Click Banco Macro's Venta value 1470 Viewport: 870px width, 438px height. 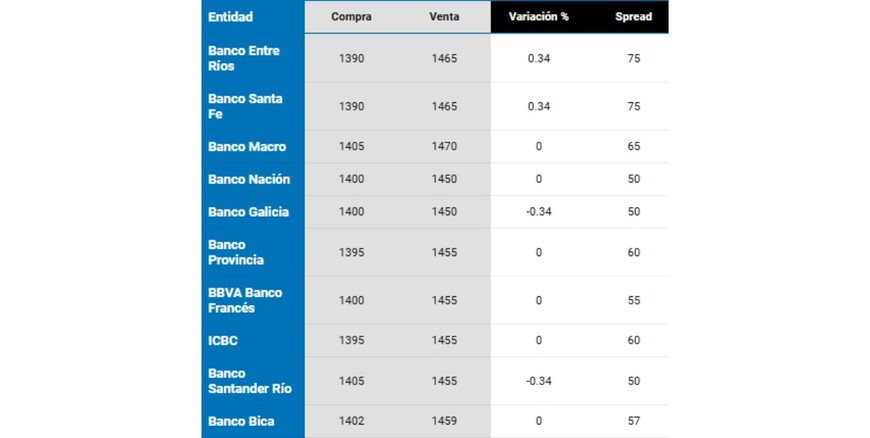(x=444, y=147)
